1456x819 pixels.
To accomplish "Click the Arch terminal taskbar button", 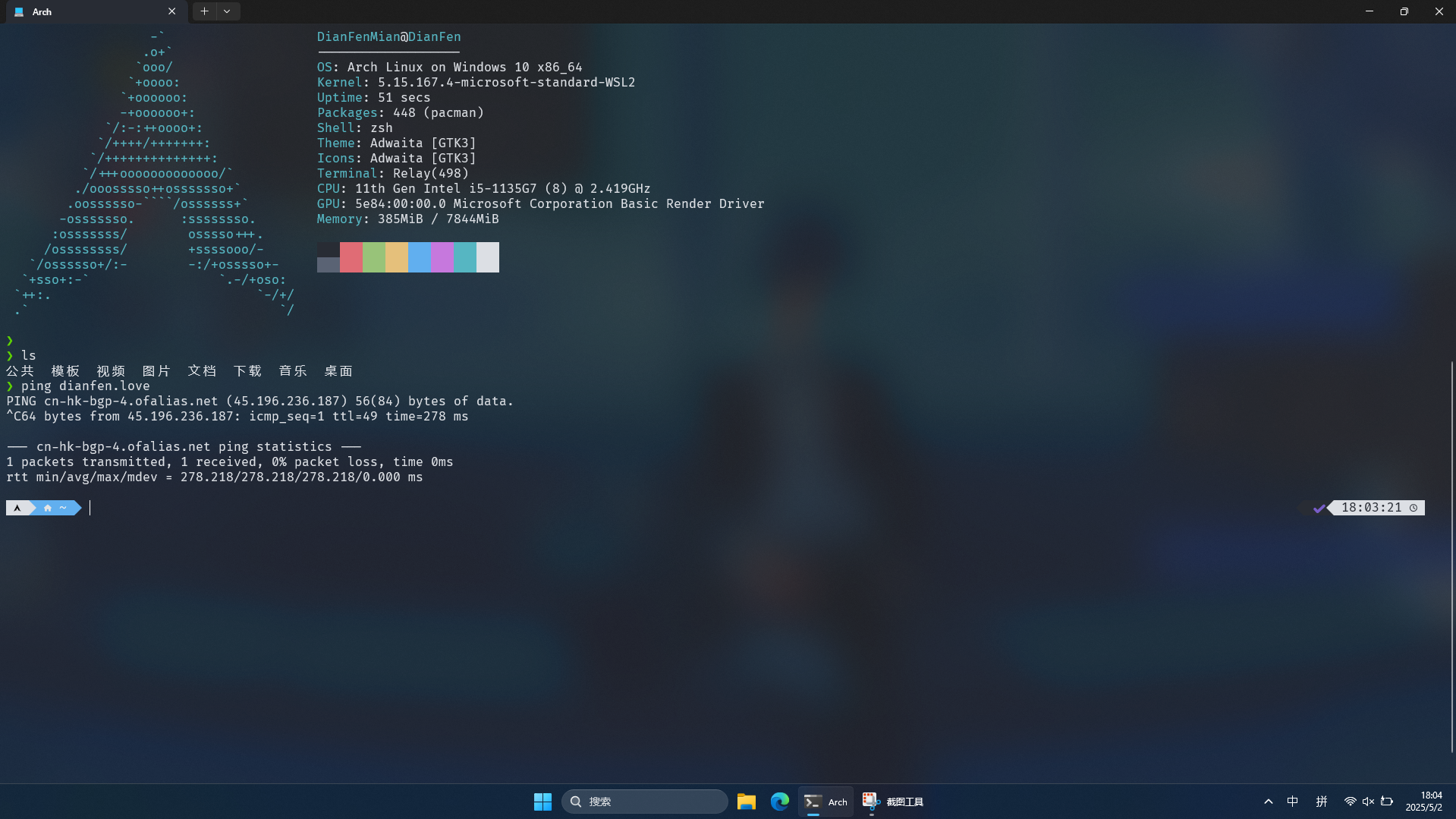I will click(x=825, y=802).
